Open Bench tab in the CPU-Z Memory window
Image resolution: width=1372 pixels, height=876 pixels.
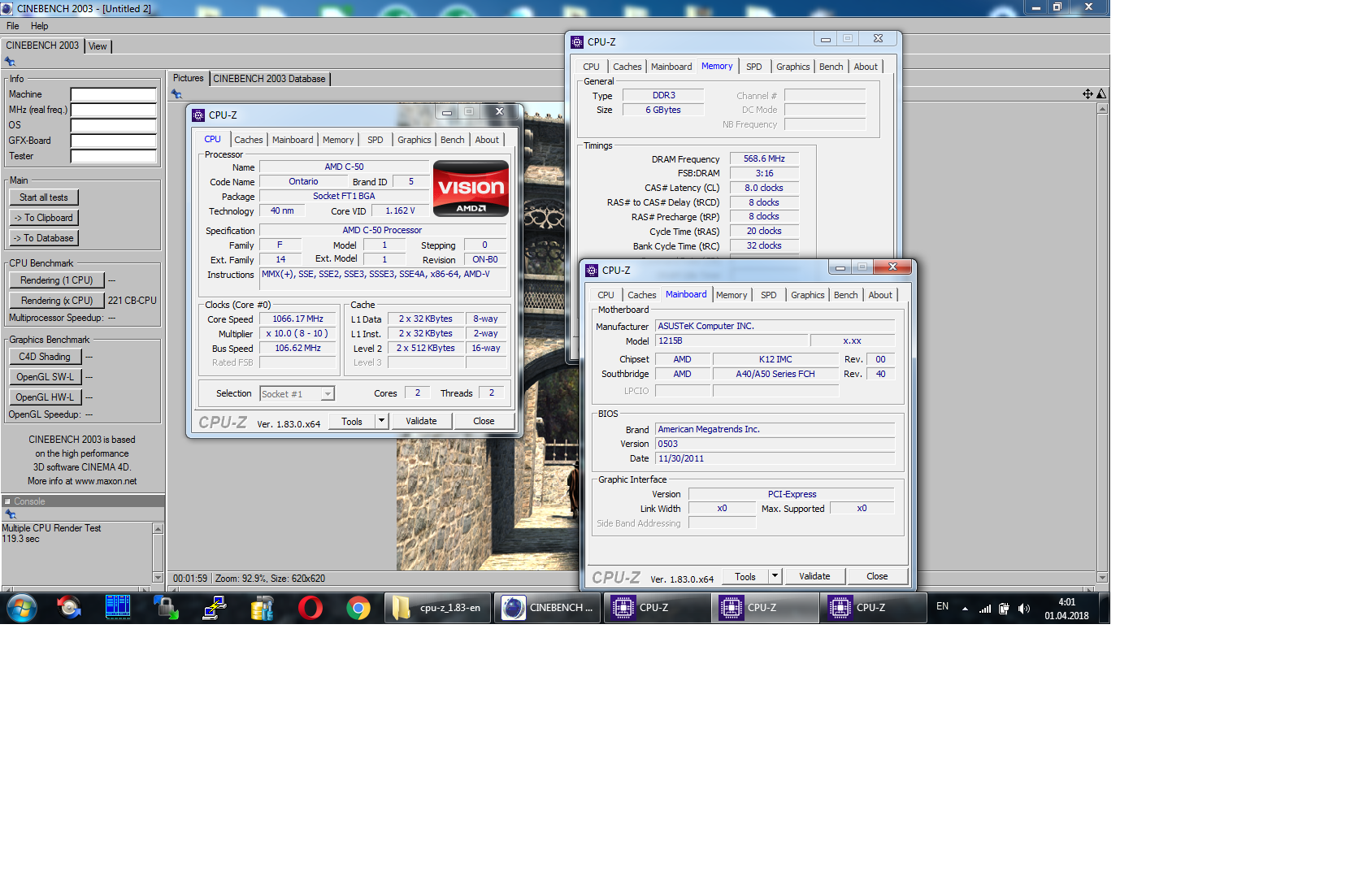point(831,67)
